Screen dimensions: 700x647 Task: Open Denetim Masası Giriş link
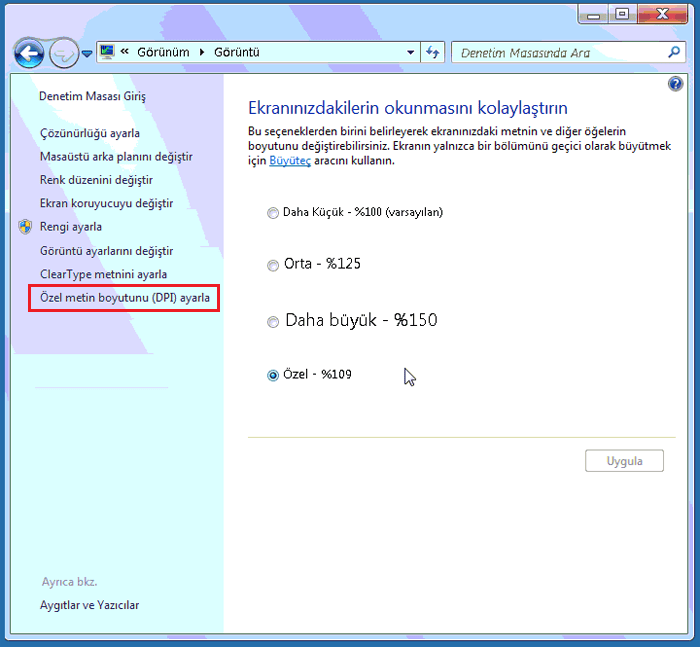[92, 96]
